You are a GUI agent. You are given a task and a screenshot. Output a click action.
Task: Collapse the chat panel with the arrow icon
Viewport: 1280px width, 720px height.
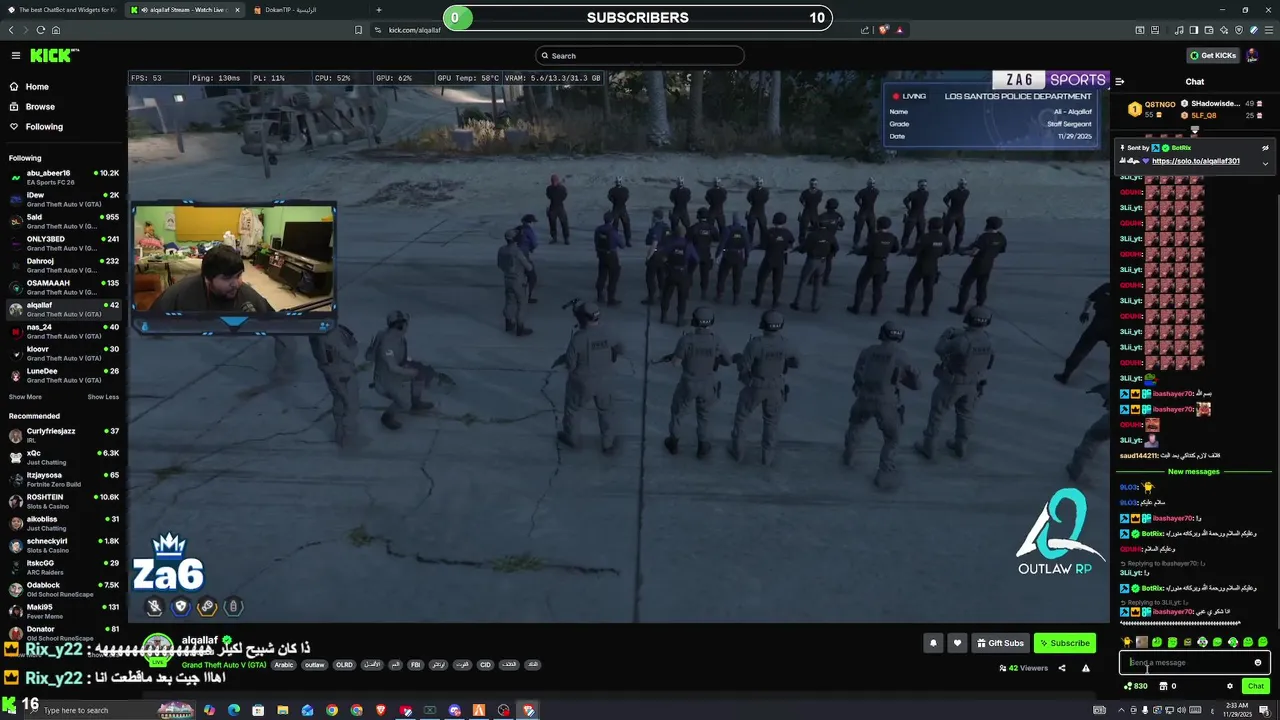1120,82
